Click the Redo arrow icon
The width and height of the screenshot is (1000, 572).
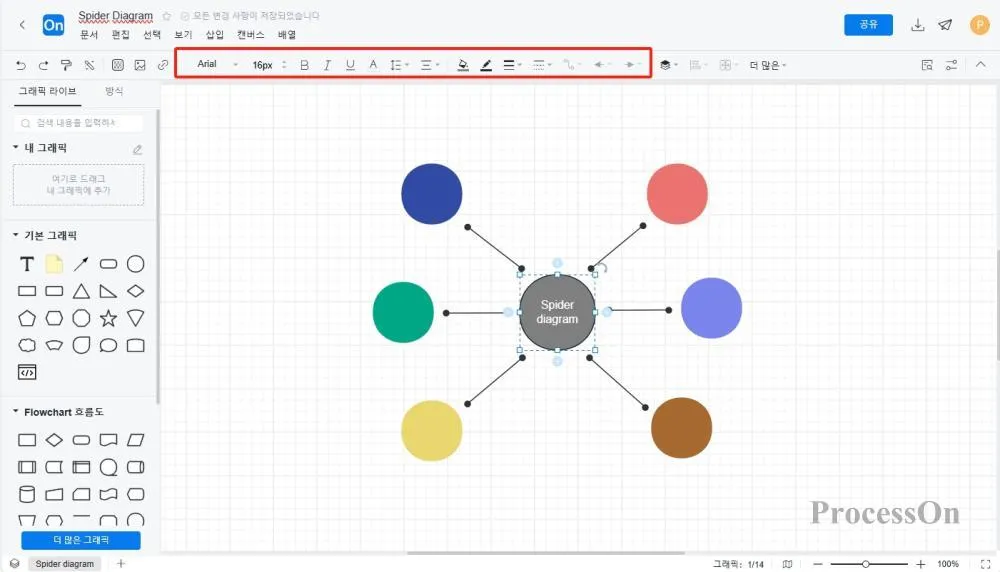[x=43, y=65]
